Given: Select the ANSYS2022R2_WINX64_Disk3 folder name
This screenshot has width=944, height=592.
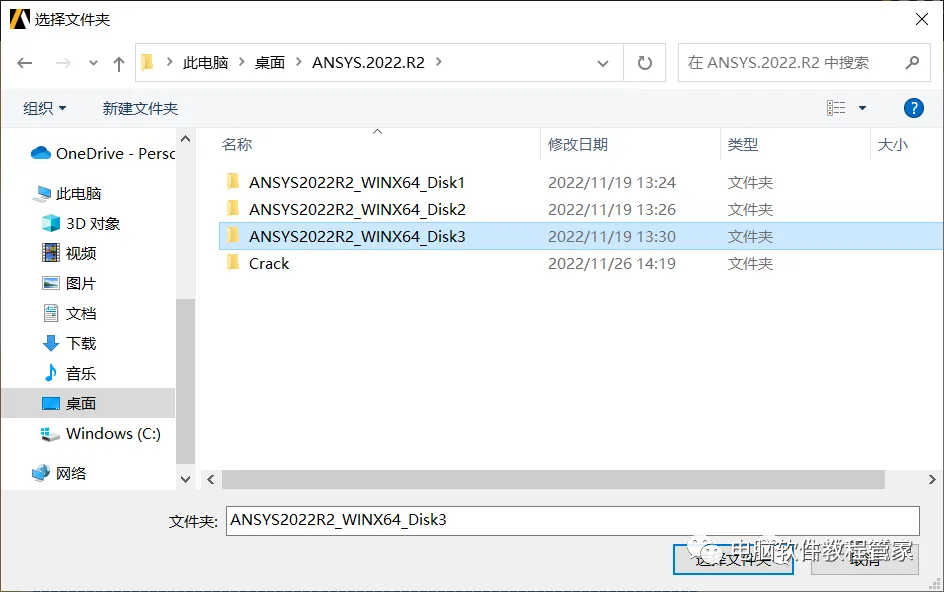Looking at the screenshot, I should click(357, 237).
